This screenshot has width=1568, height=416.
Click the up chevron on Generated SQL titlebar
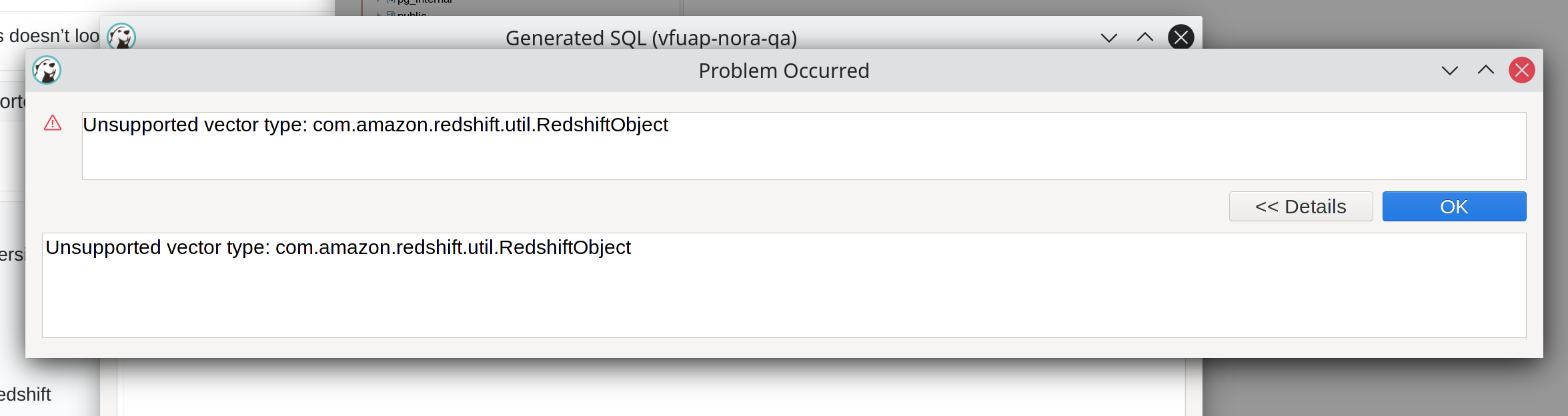coord(1144,37)
